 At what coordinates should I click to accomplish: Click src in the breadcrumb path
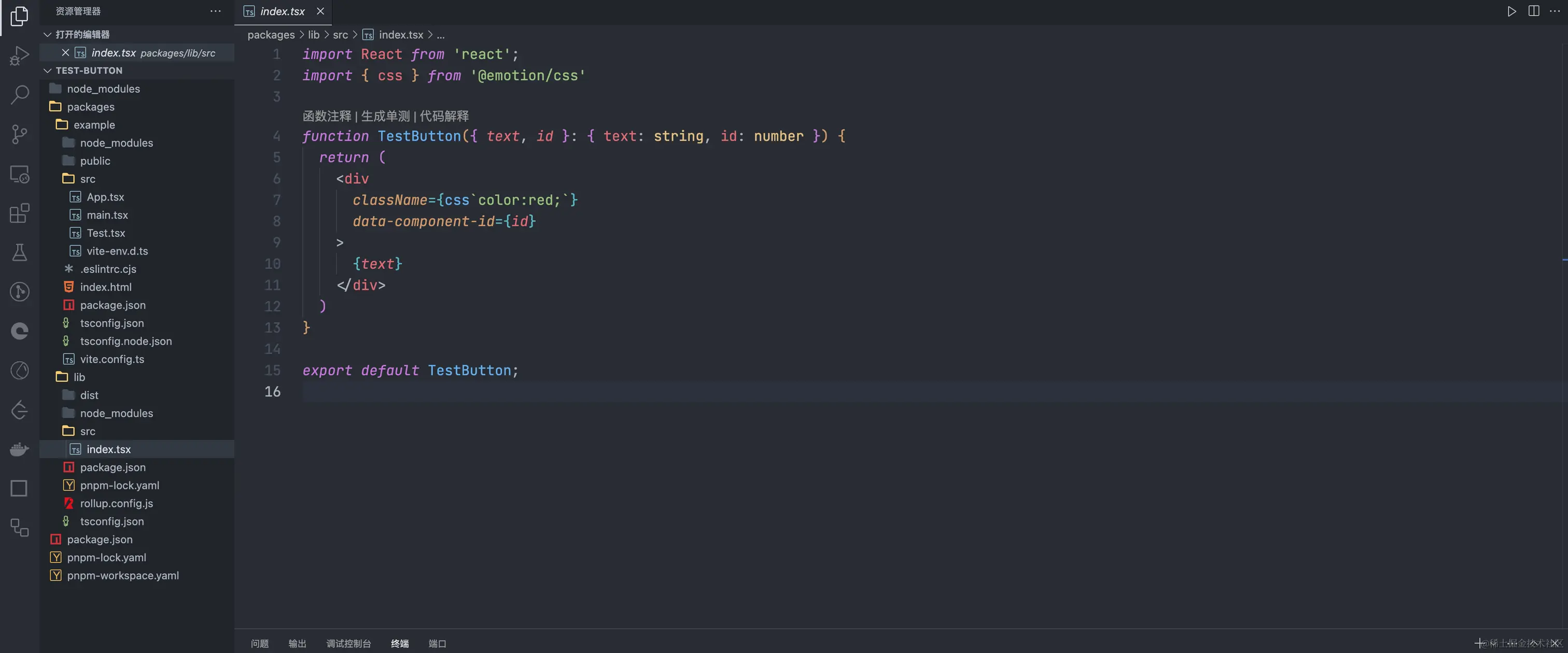340,35
